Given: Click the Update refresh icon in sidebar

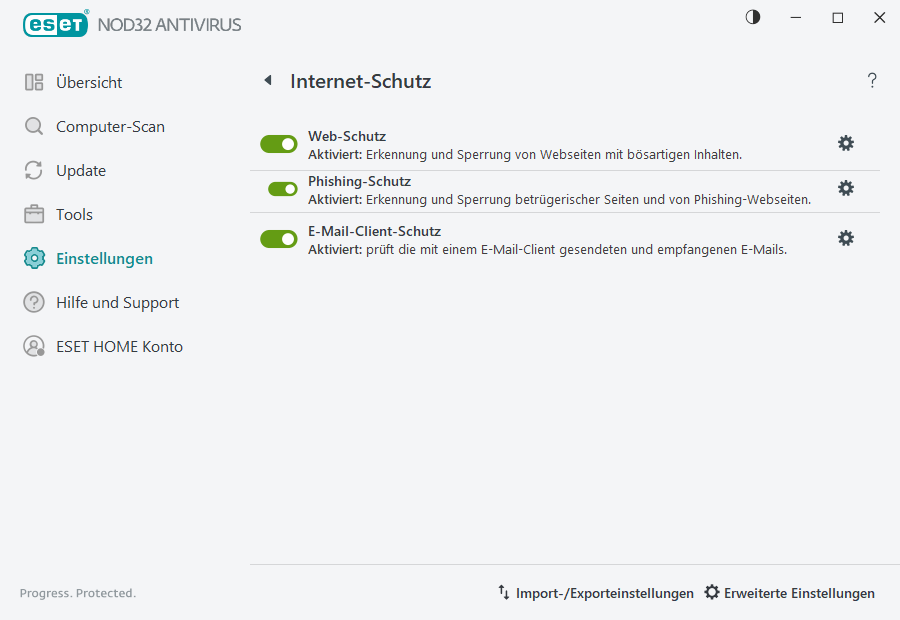Looking at the screenshot, I should 33,170.
